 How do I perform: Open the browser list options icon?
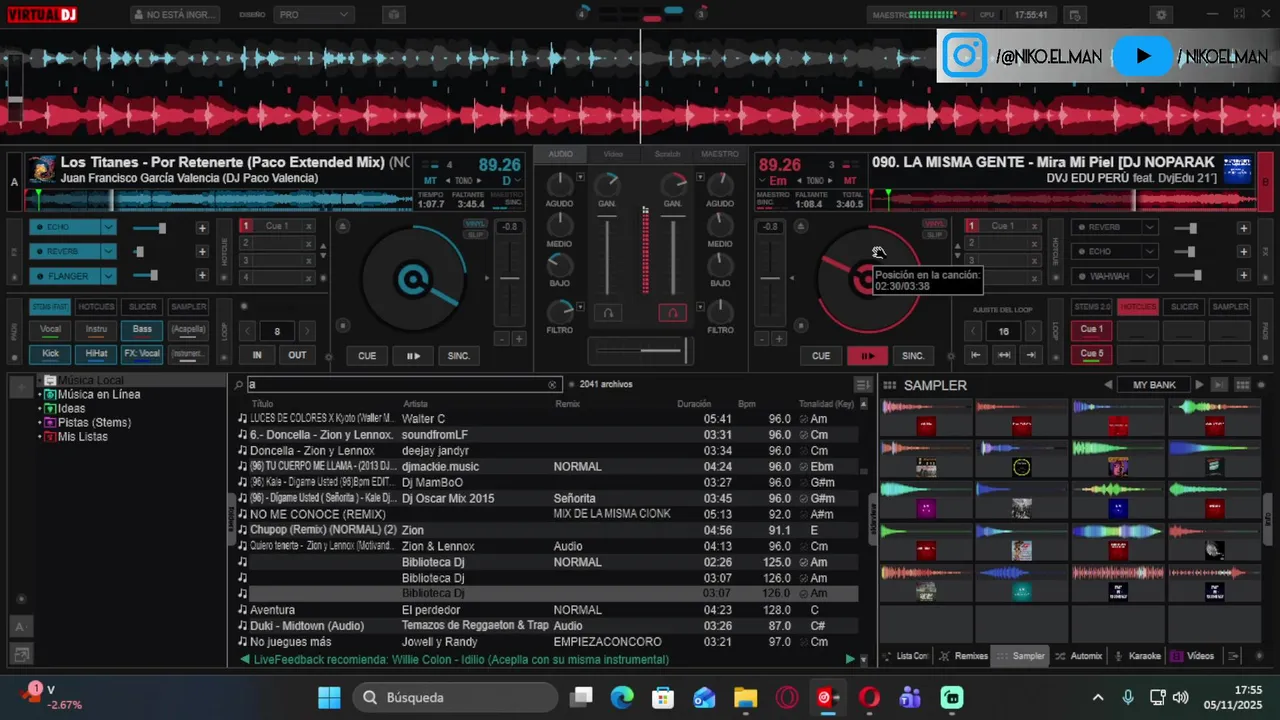pos(863,384)
